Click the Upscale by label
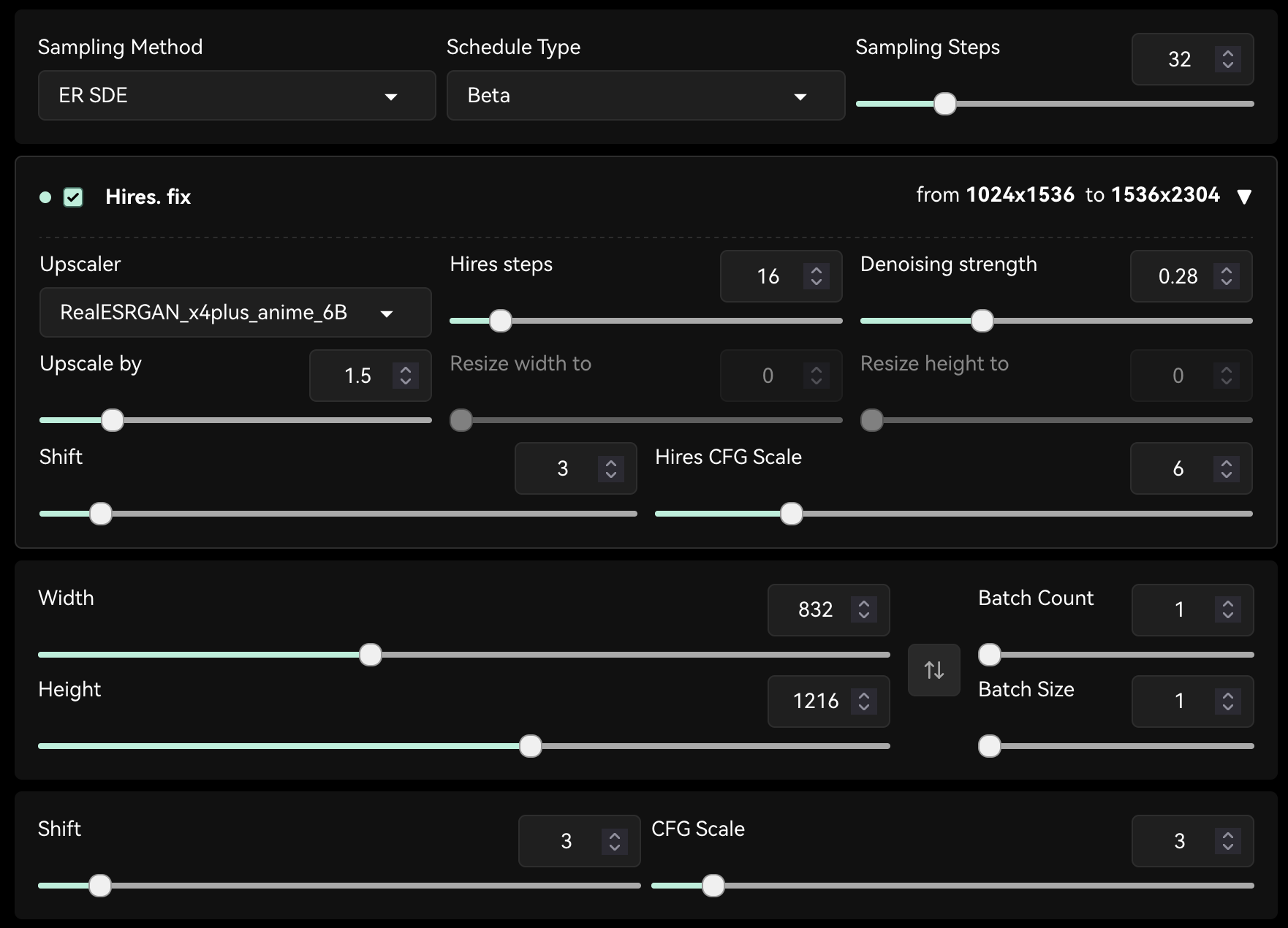1288x928 pixels. click(91, 364)
